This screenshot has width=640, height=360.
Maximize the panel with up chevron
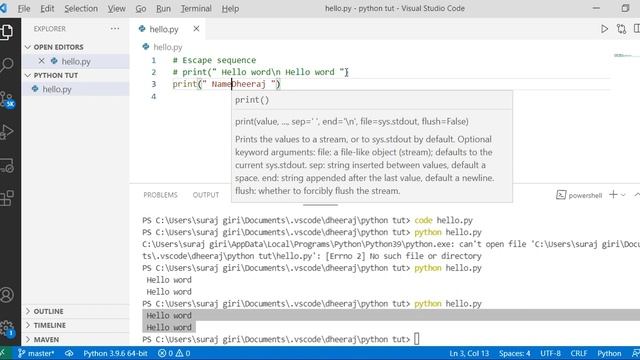pyautogui.click(x=637, y=195)
